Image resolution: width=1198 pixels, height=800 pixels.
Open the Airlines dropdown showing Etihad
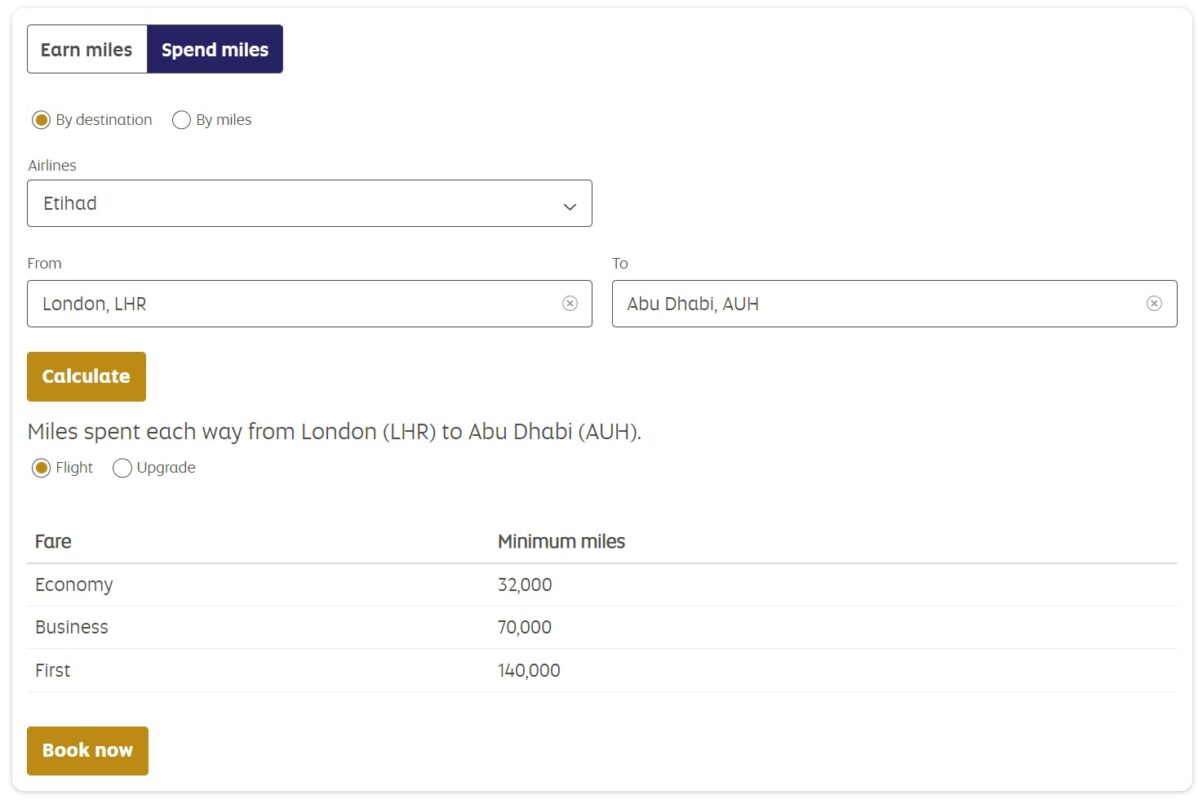[x=310, y=203]
